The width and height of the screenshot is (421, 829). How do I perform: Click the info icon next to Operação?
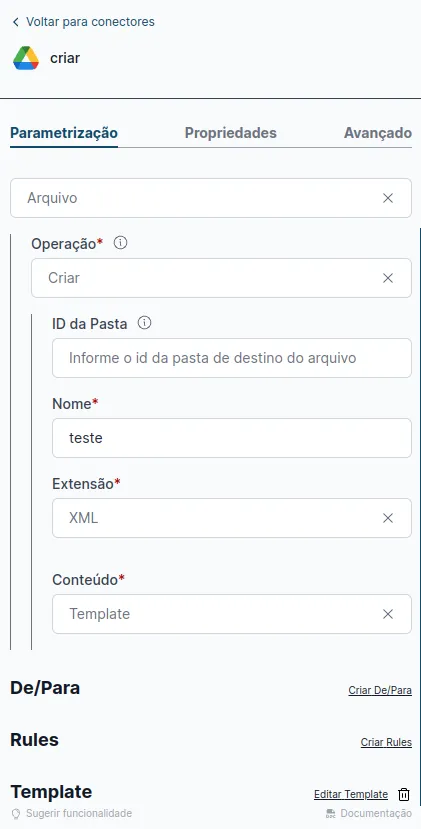click(121, 243)
